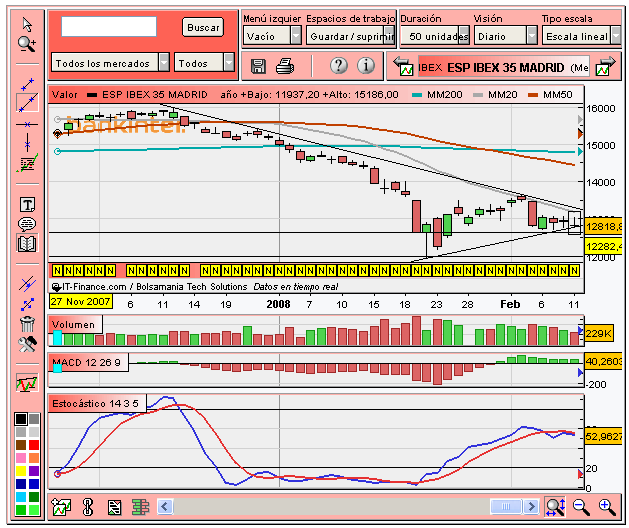
Task: Click the search text input field
Action: (x=109, y=26)
